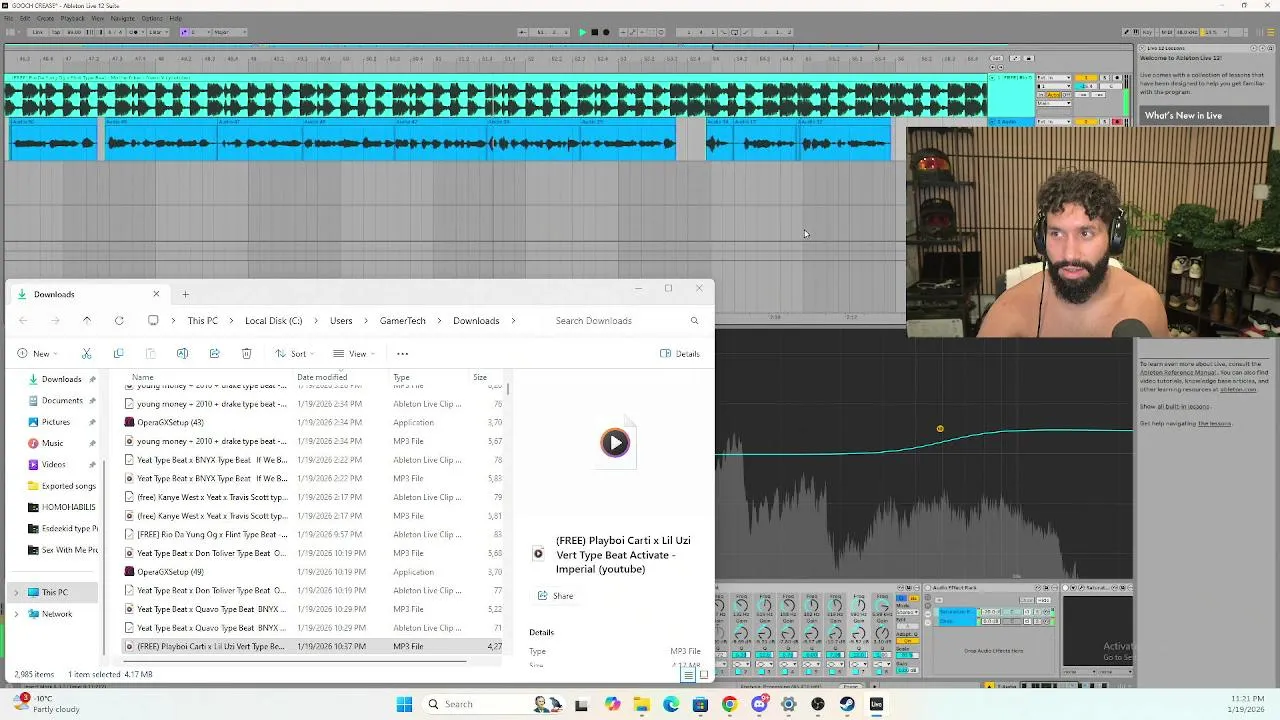Switch Explorer to large icons view
Image resolution: width=1280 pixels, height=720 pixels.
[704, 675]
